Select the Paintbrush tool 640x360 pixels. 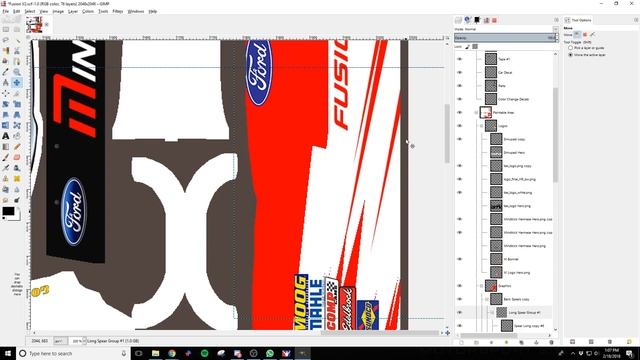[x=6, y=157]
